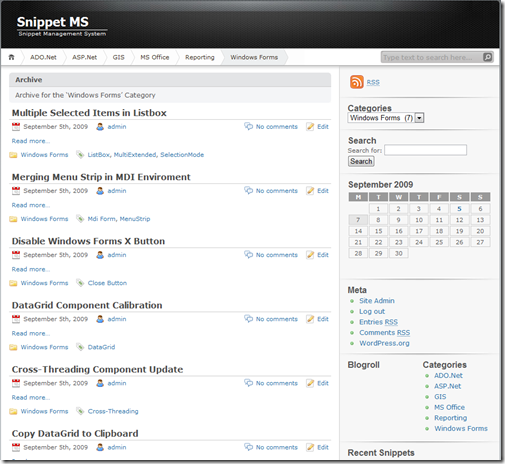The width and height of the screenshot is (505, 464).
Task: Select September 5 in the calendar
Action: click(x=459, y=209)
